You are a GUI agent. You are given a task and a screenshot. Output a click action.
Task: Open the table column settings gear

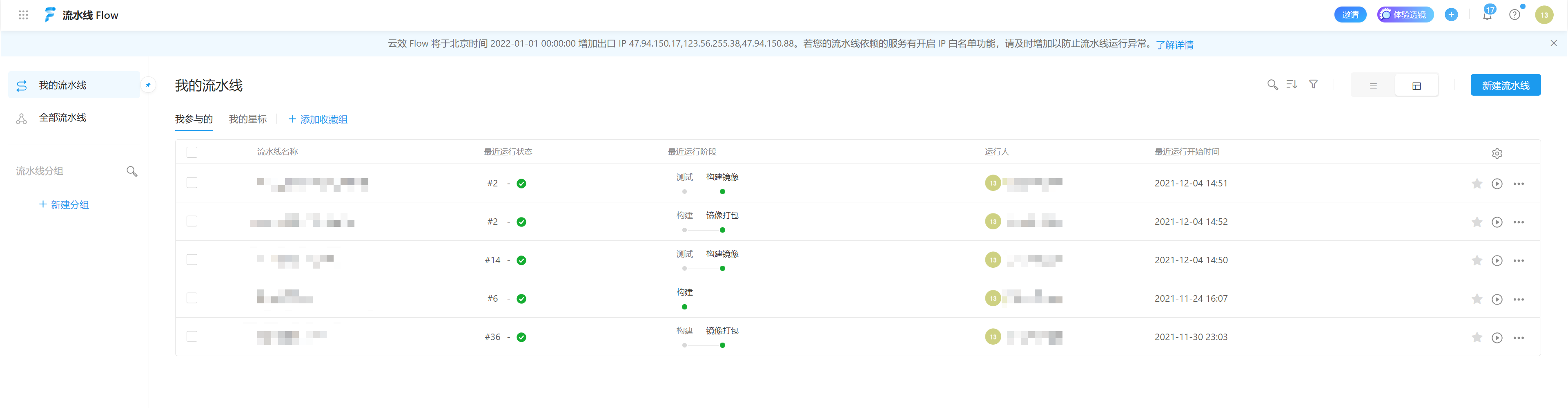[1497, 154]
